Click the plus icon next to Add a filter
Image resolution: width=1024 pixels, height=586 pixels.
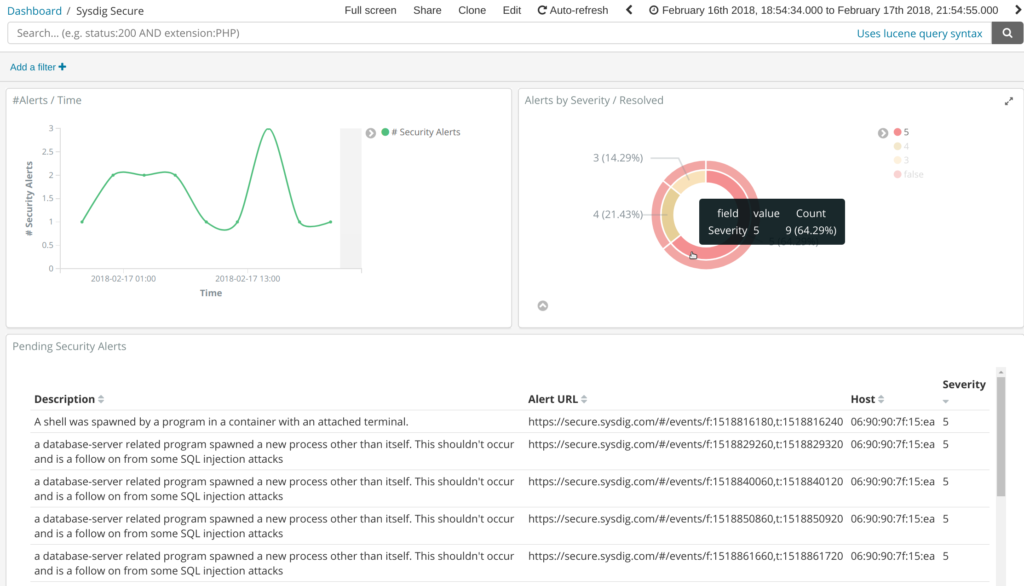point(63,67)
